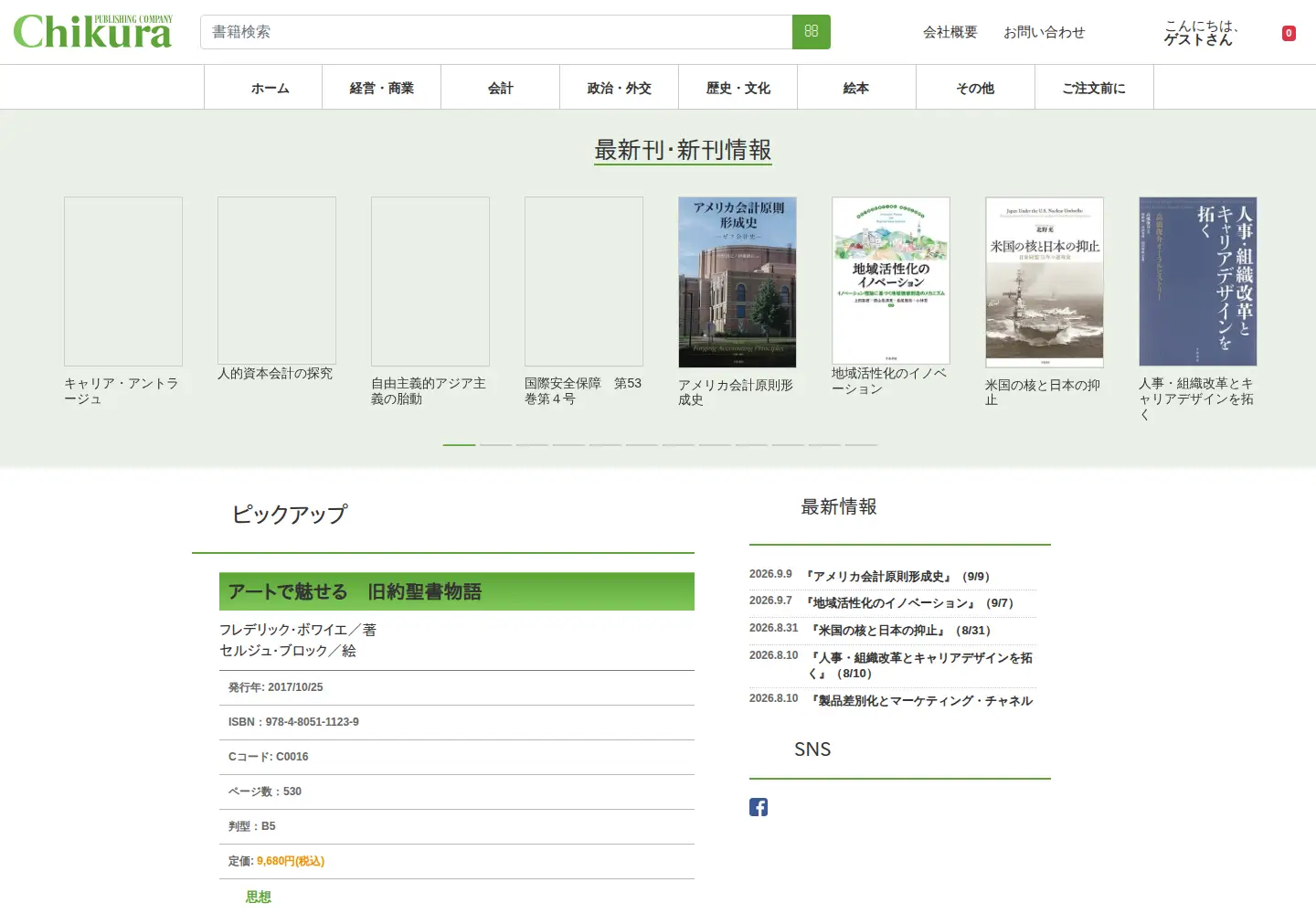Click the ページ数：530 row

pos(457,792)
